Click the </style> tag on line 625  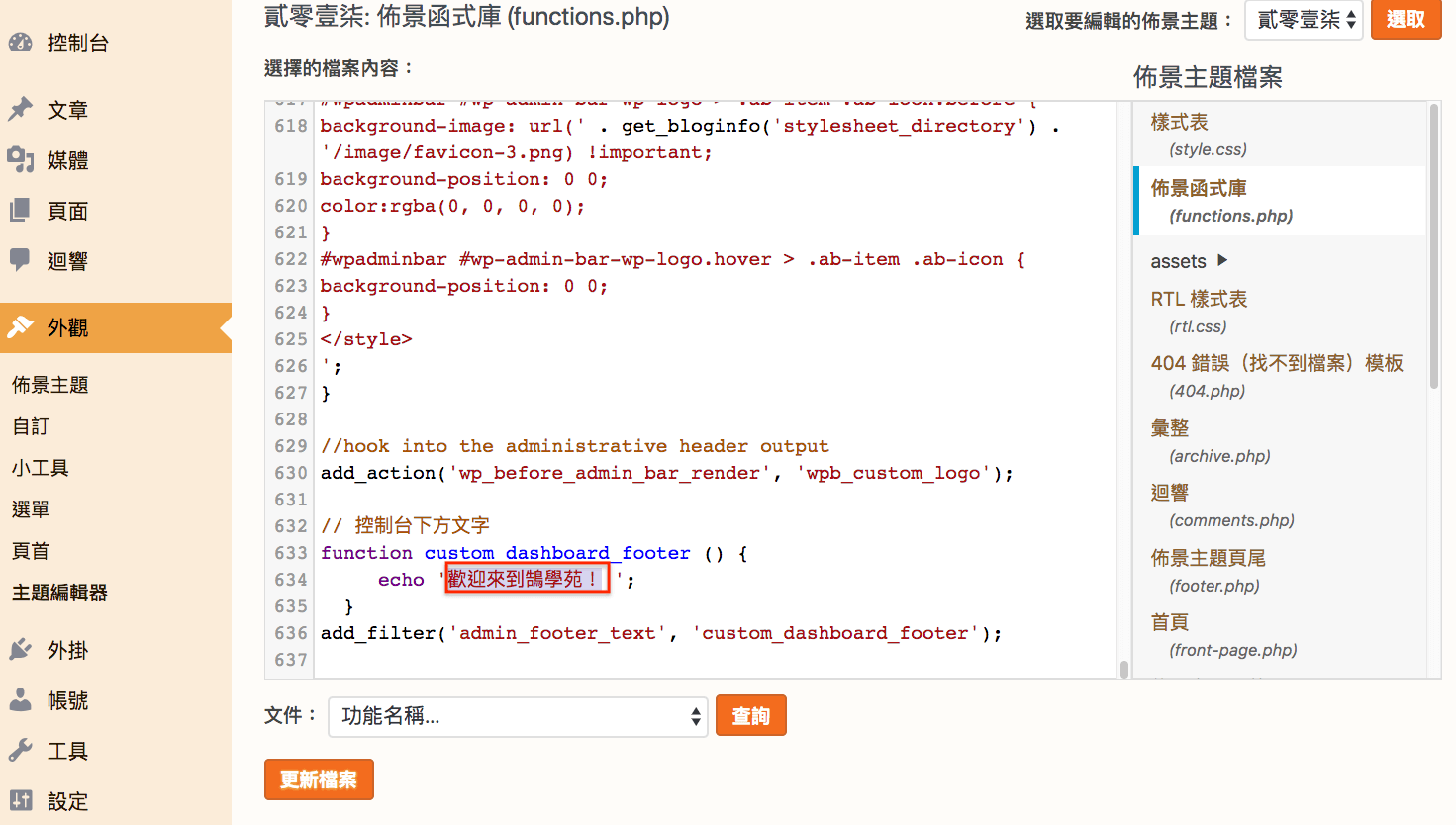366,339
